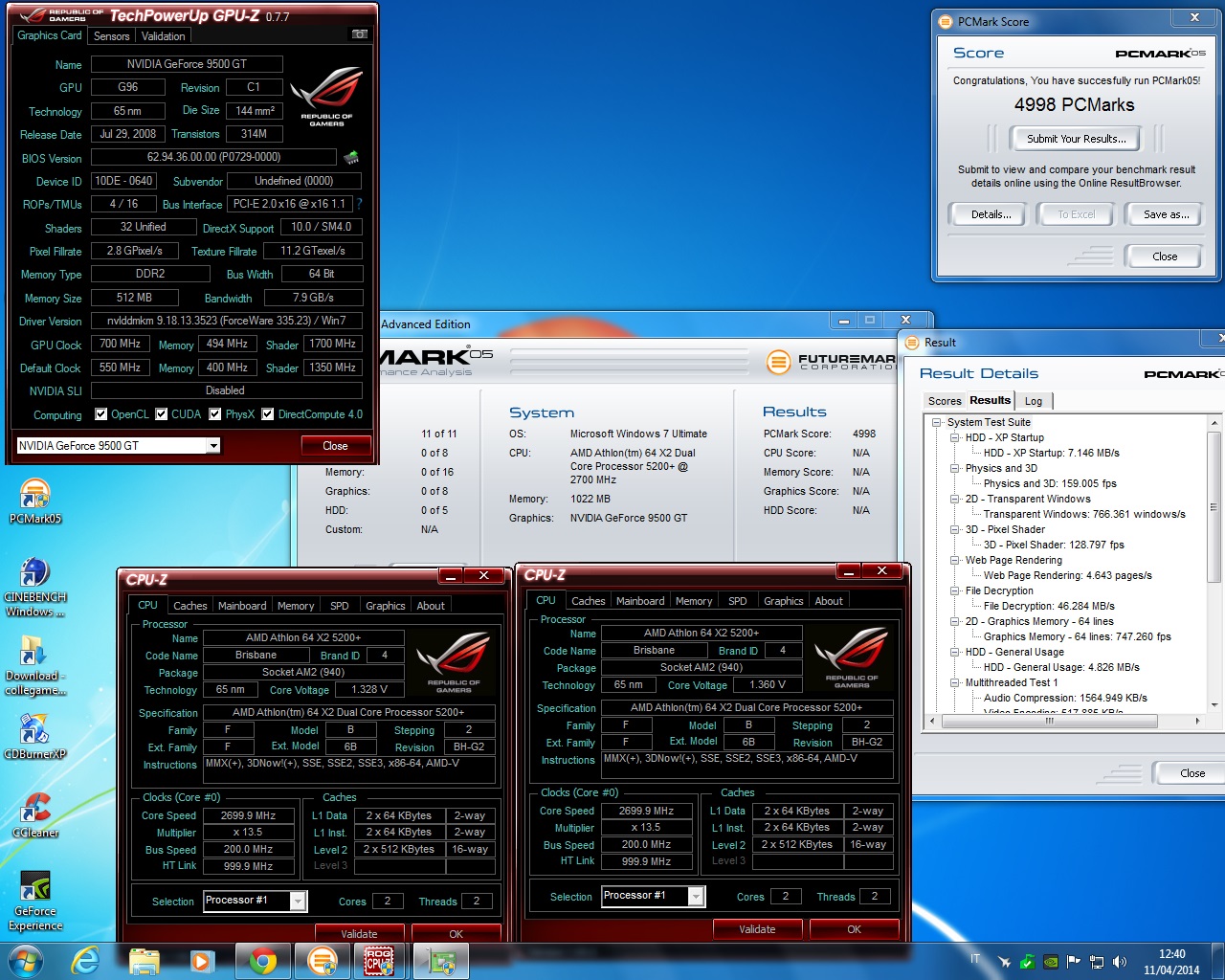
Task: Open the PCMark05 desktop shortcut
Action: pyautogui.click(x=35, y=501)
